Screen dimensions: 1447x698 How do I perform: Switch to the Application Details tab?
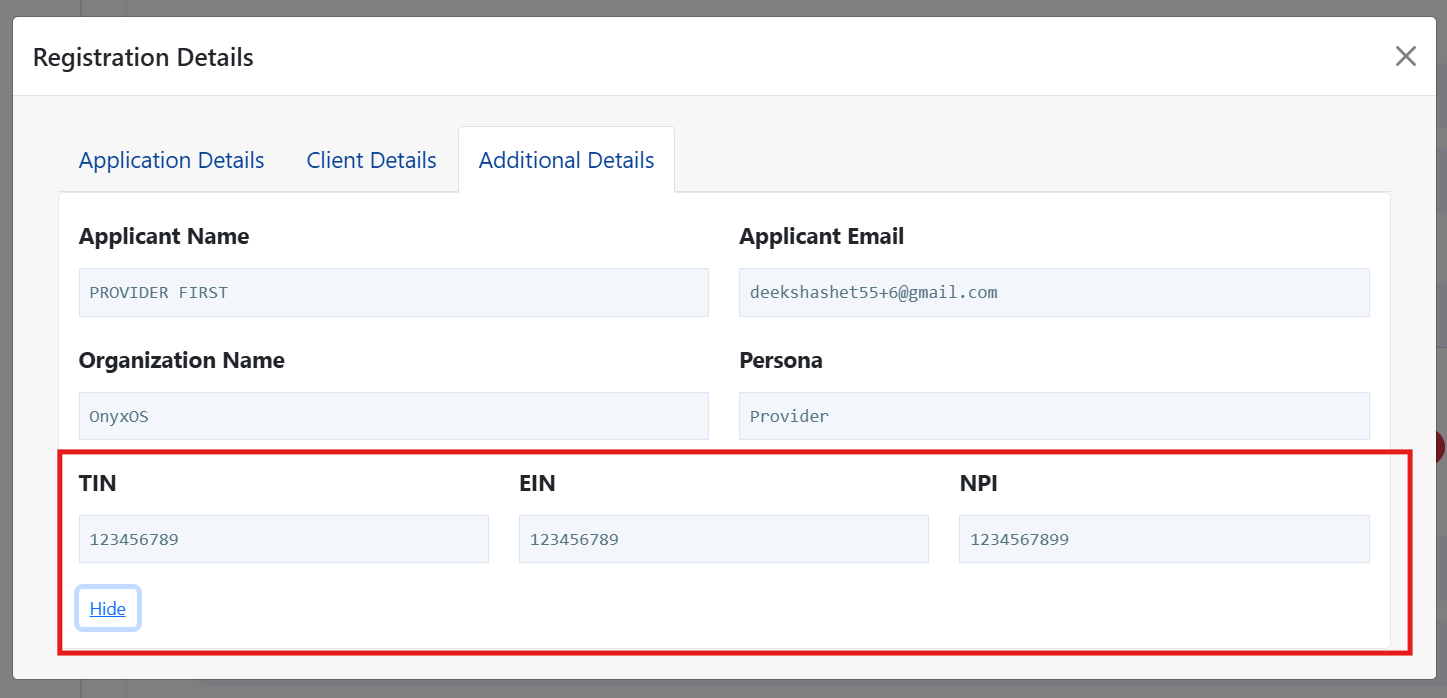point(172,160)
